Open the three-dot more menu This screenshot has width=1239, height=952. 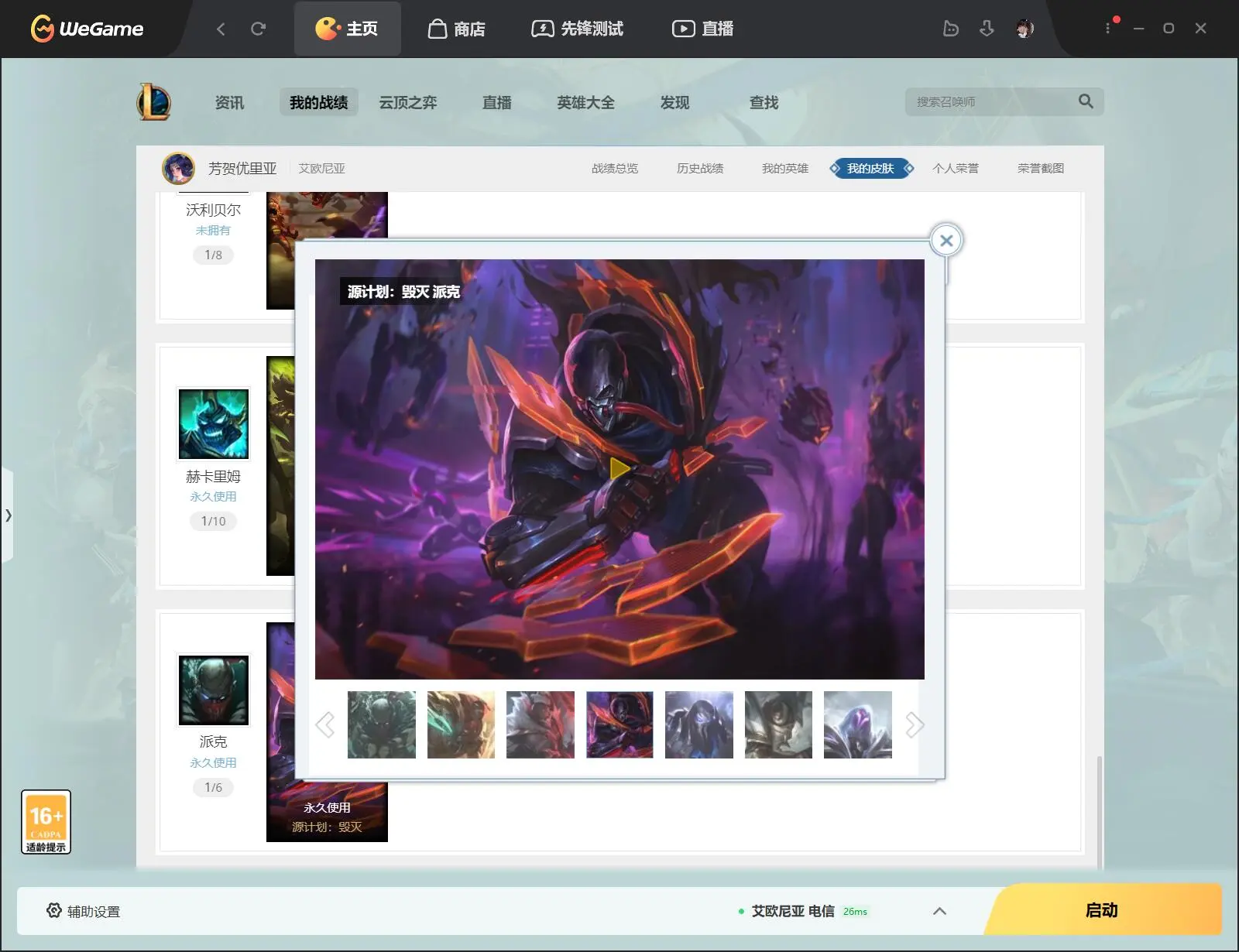1108,28
